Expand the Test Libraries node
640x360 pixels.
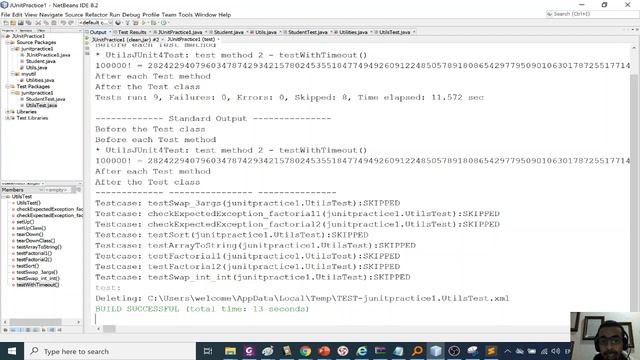(x=7, y=118)
